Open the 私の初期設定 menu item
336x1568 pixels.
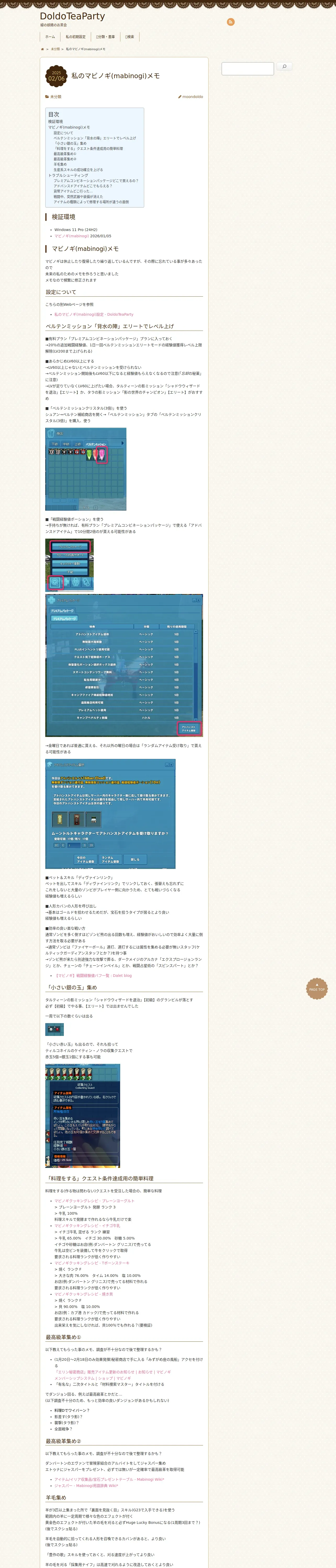pos(76,37)
